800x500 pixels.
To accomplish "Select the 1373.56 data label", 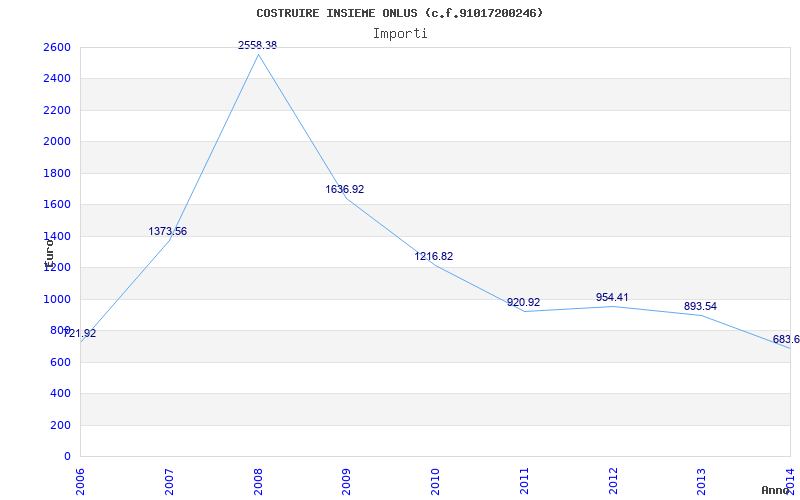I will [x=168, y=231].
